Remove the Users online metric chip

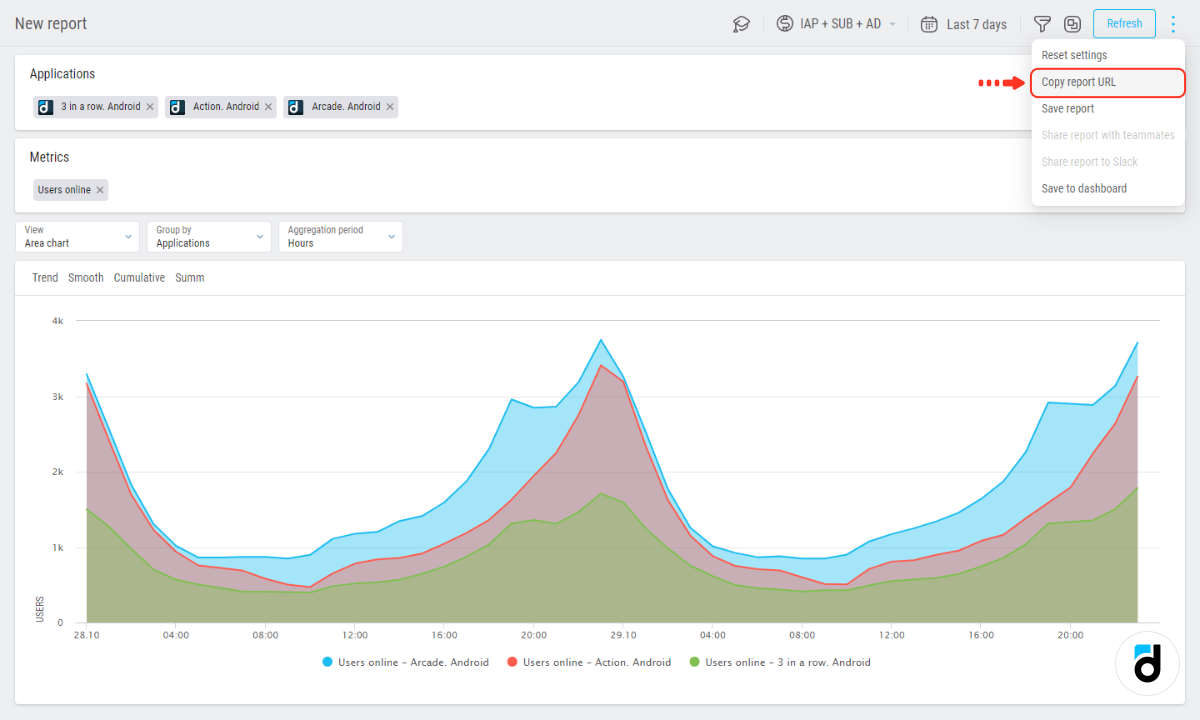pyautogui.click(x=100, y=190)
